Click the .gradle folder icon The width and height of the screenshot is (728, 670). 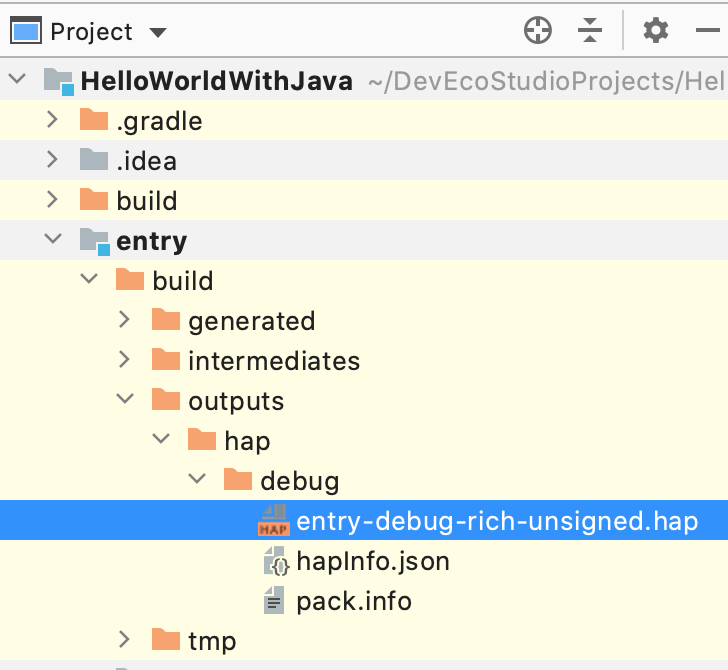coord(94,120)
